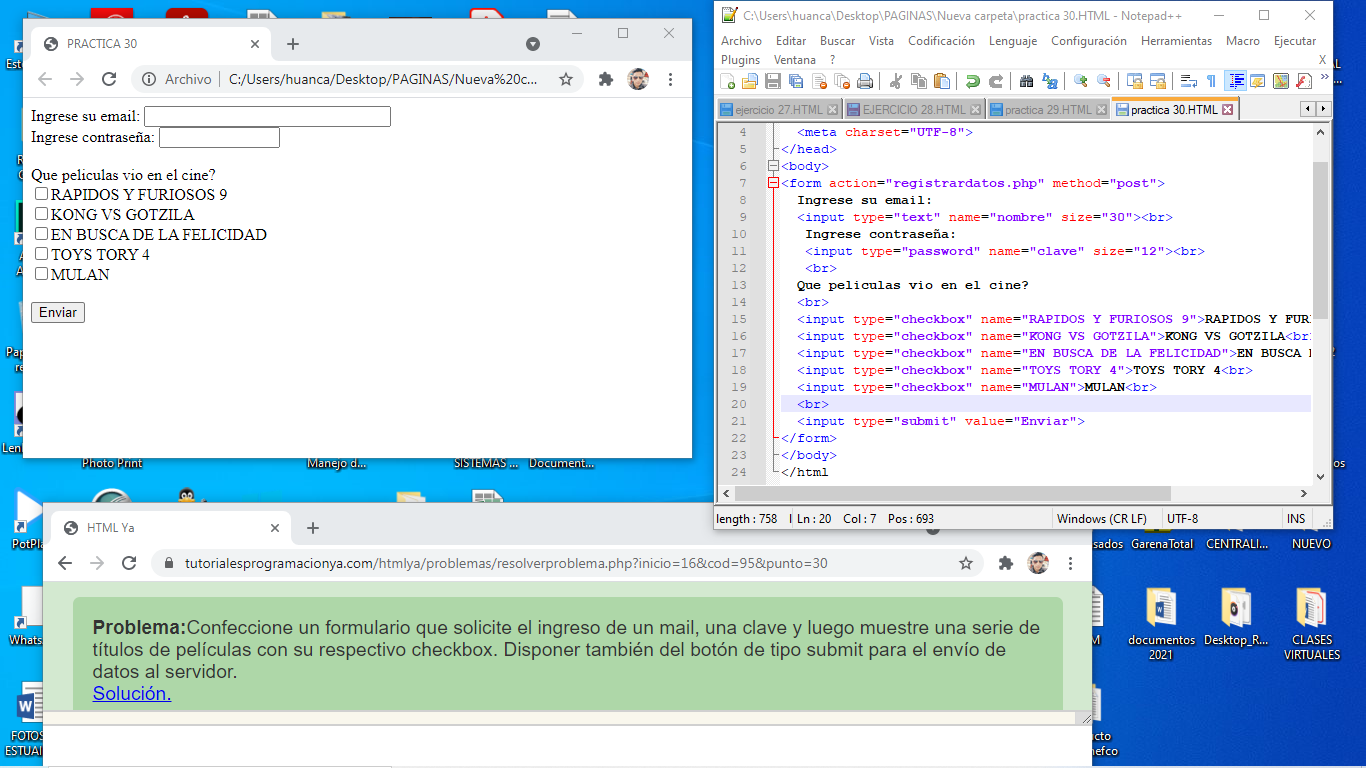Click the Close All documents toolbar icon
Image resolution: width=1366 pixels, height=768 pixels.
pyautogui.click(x=842, y=81)
